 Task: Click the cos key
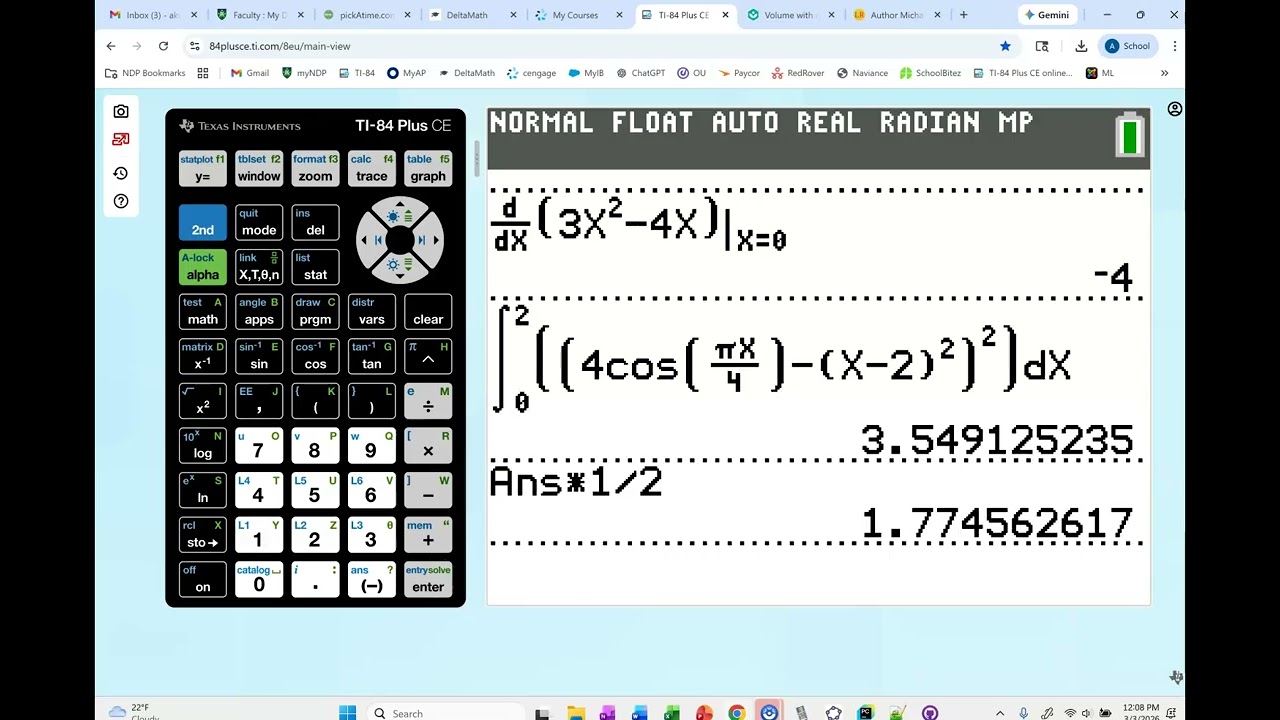click(x=315, y=357)
